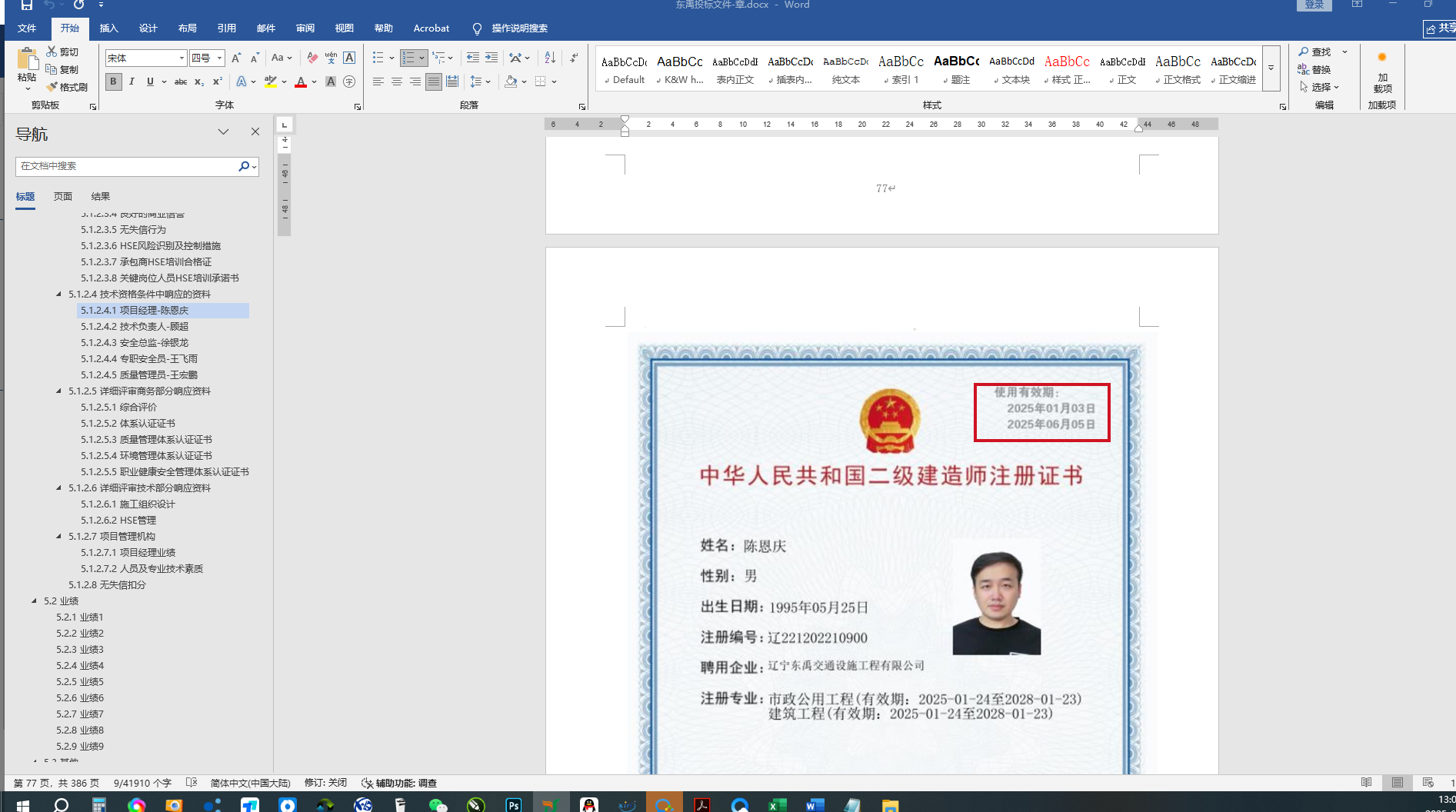Click the sort A-Z icon
1456x812 pixels.
click(x=550, y=58)
